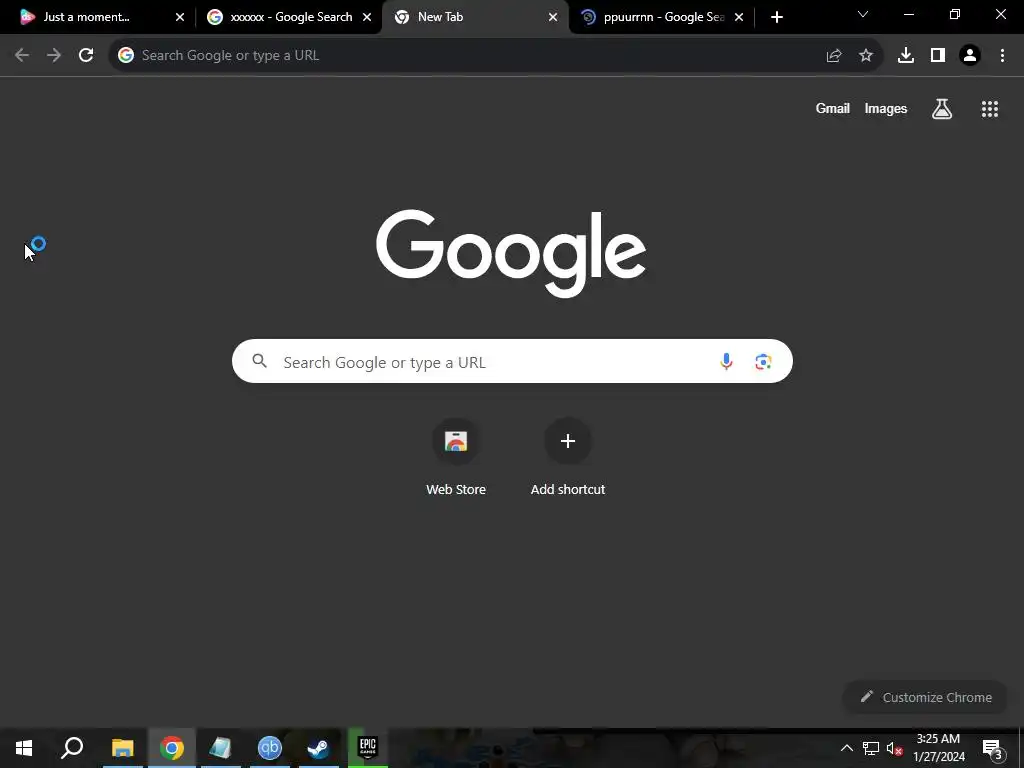Toggle the side panel icon

938,56
